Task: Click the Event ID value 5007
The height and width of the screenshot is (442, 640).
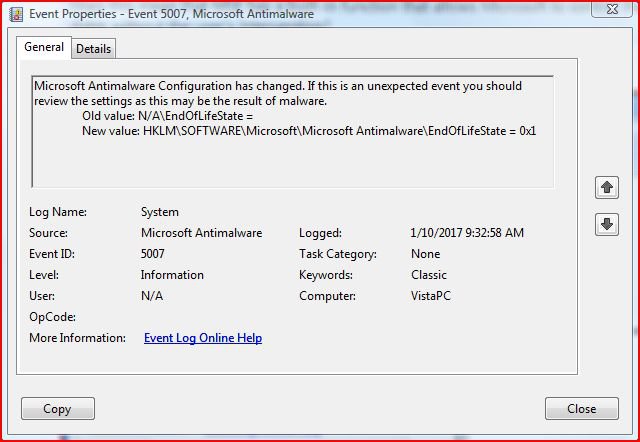Action: (x=153, y=254)
